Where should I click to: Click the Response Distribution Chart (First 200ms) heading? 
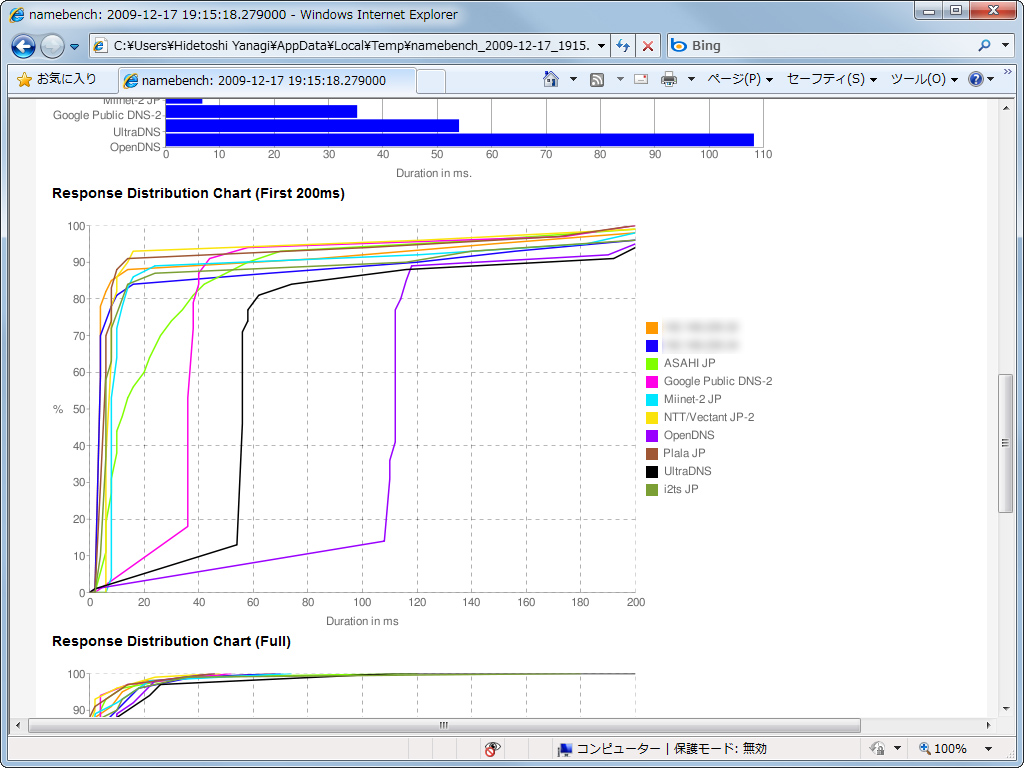tap(199, 193)
